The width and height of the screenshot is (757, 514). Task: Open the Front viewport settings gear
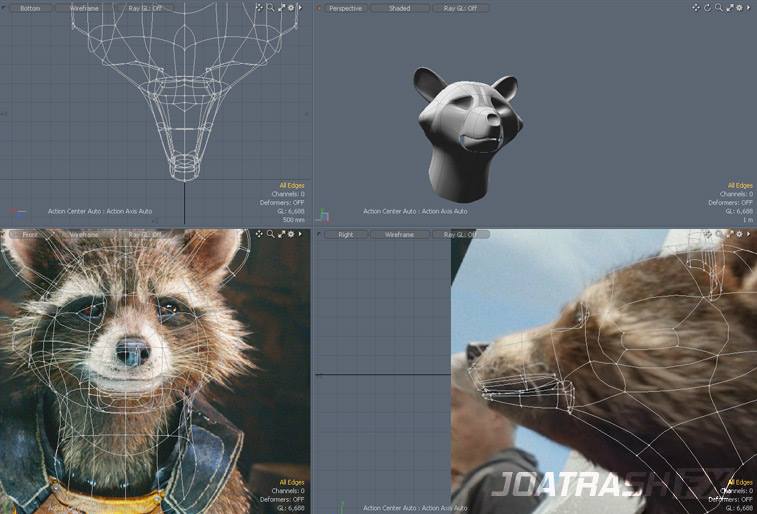tap(291, 234)
